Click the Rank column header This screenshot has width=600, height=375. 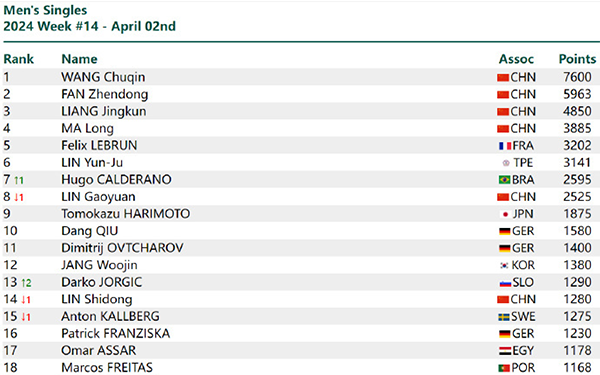[19, 59]
